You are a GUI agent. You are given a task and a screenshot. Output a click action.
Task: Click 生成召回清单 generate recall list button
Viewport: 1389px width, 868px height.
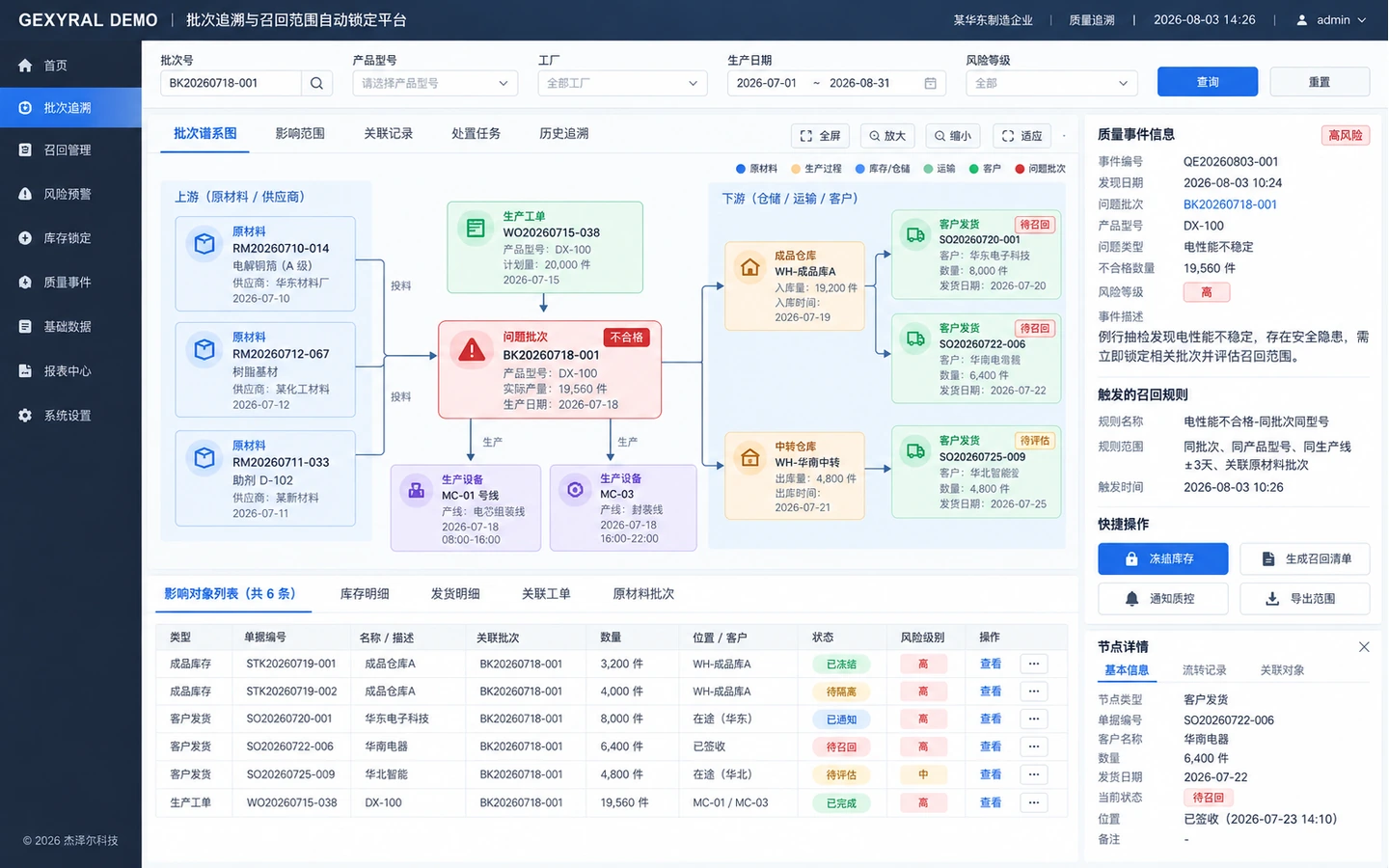click(x=1305, y=559)
